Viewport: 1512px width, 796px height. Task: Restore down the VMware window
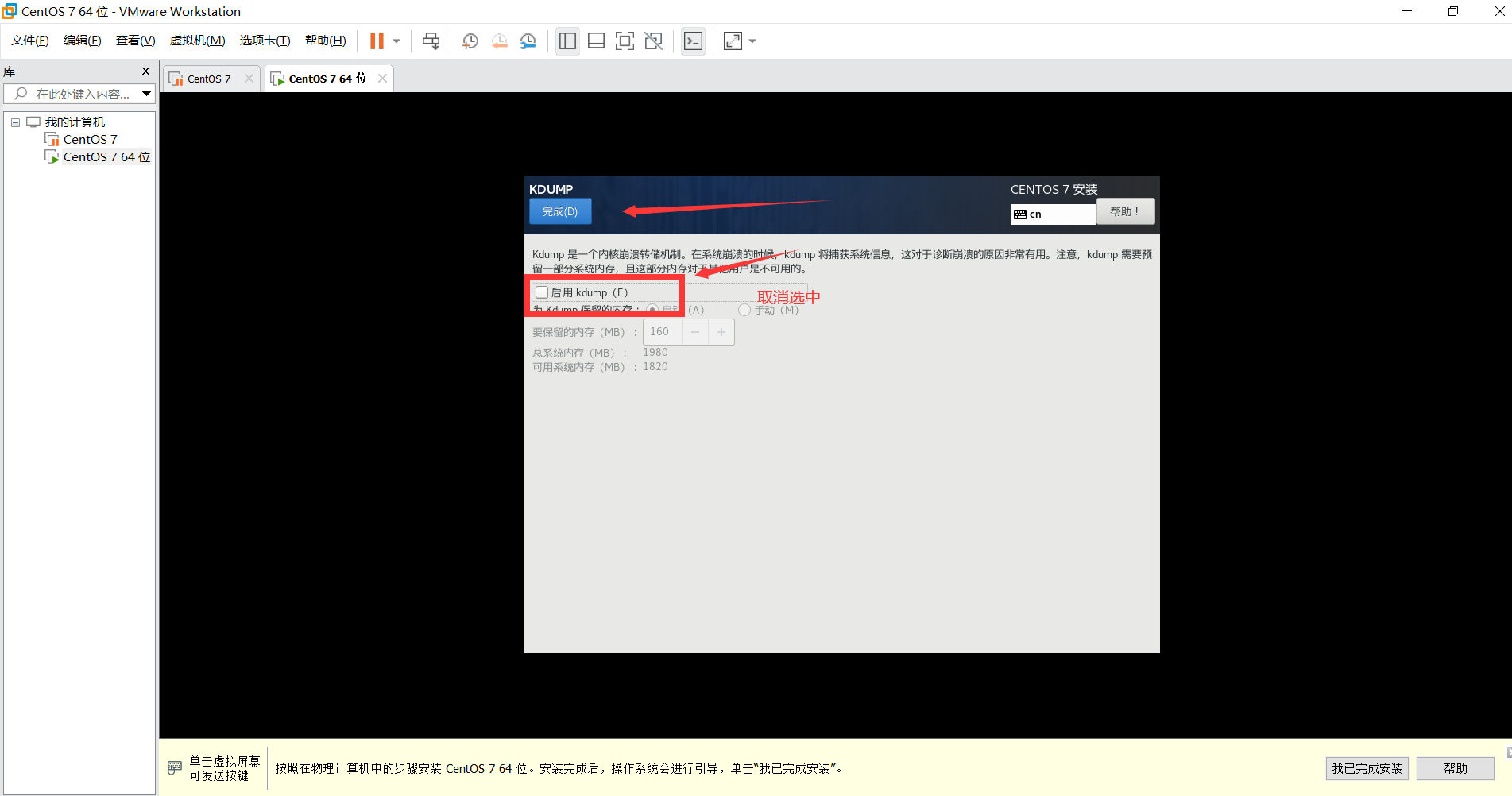pyautogui.click(x=1453, y=11)
